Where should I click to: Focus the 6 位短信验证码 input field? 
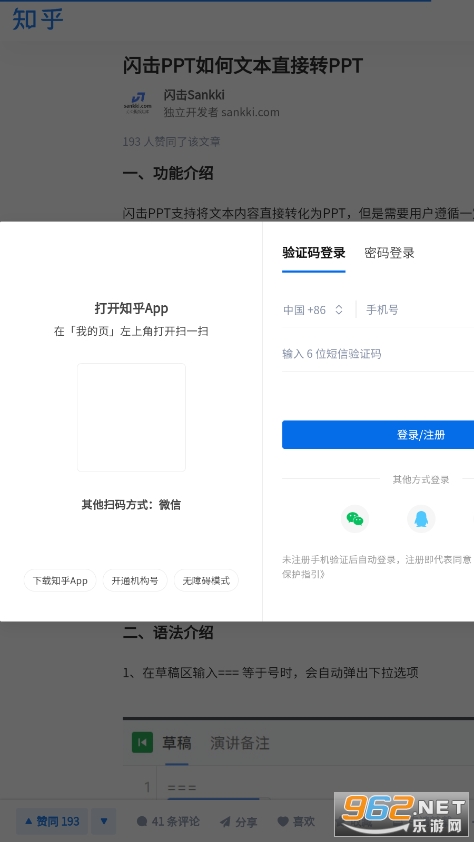pos(378,354)
